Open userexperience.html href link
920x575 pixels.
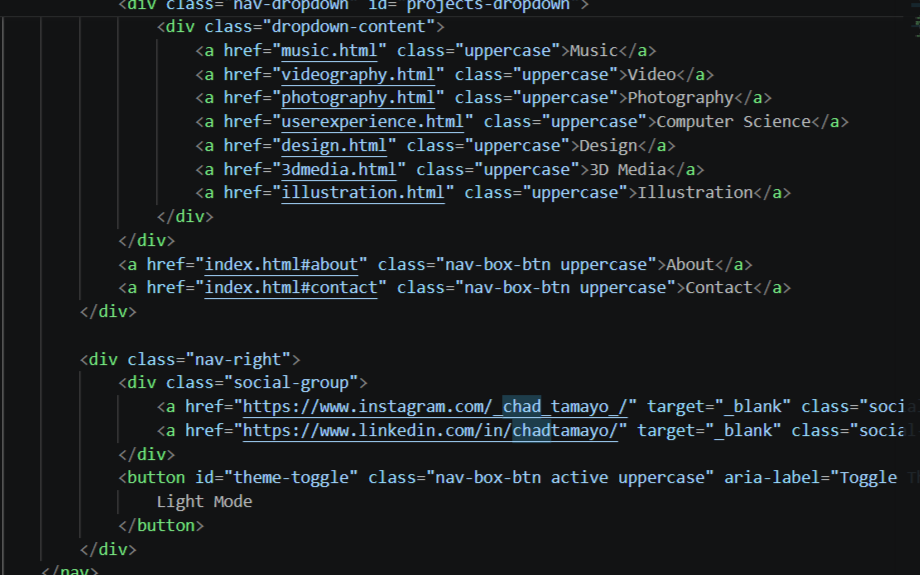373,122
